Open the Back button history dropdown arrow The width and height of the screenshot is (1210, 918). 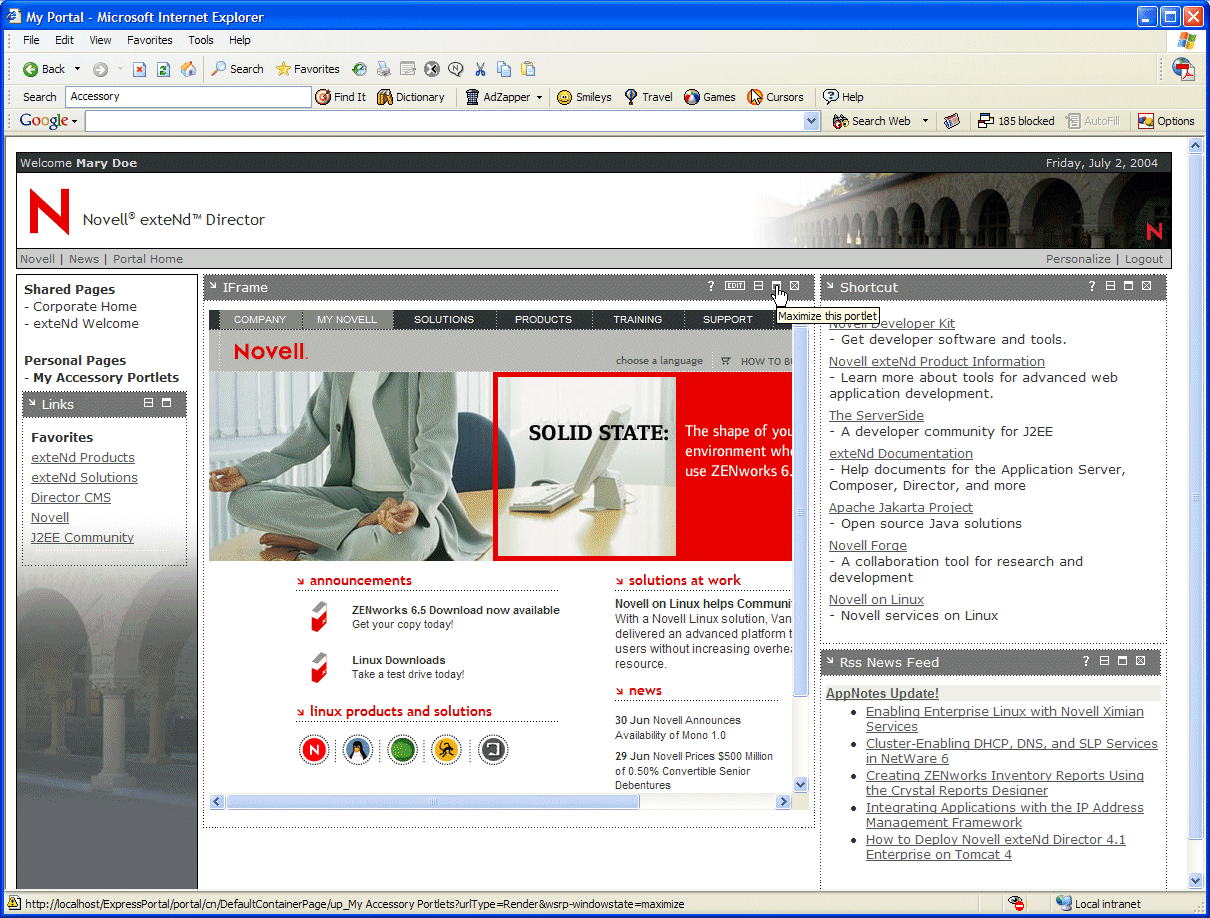[77, 69]
